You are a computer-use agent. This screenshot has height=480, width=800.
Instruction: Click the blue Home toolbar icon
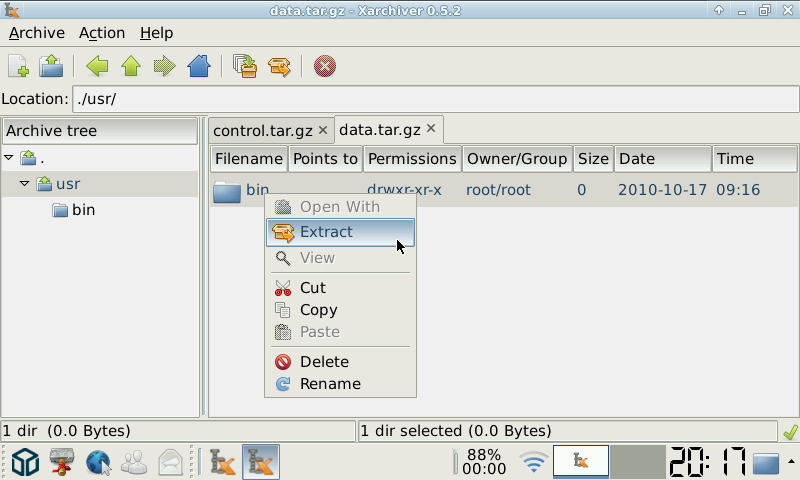pyautogui.click(x=199, y=66)
